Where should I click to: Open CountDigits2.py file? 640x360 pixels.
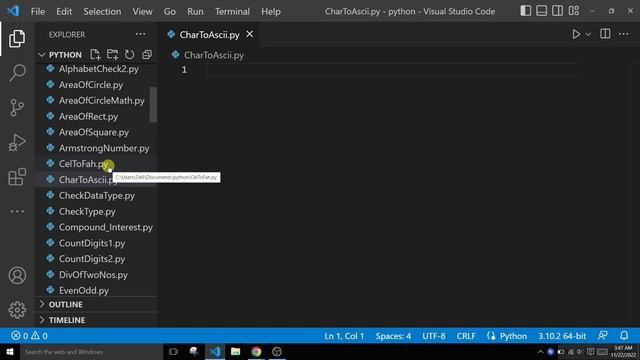click(93, 259)
